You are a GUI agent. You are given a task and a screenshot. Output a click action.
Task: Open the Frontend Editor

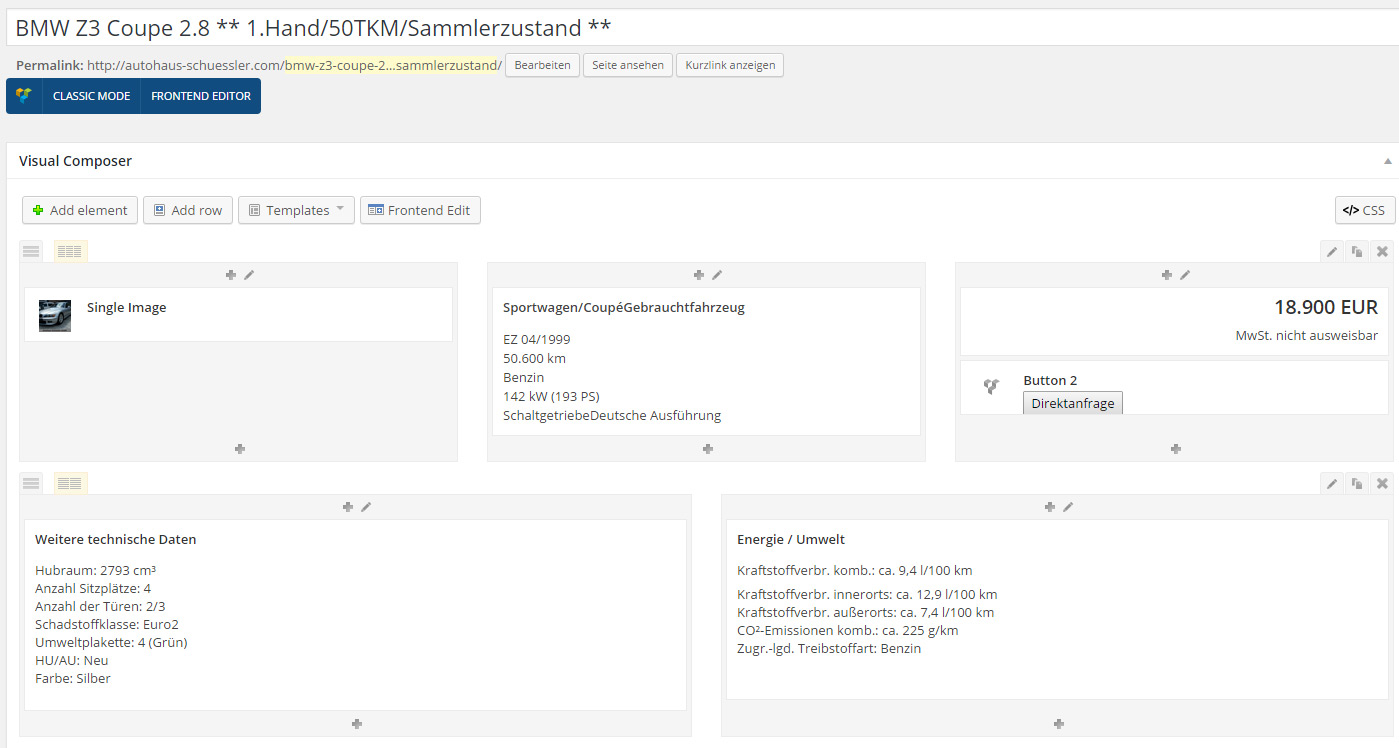point(201,96)
